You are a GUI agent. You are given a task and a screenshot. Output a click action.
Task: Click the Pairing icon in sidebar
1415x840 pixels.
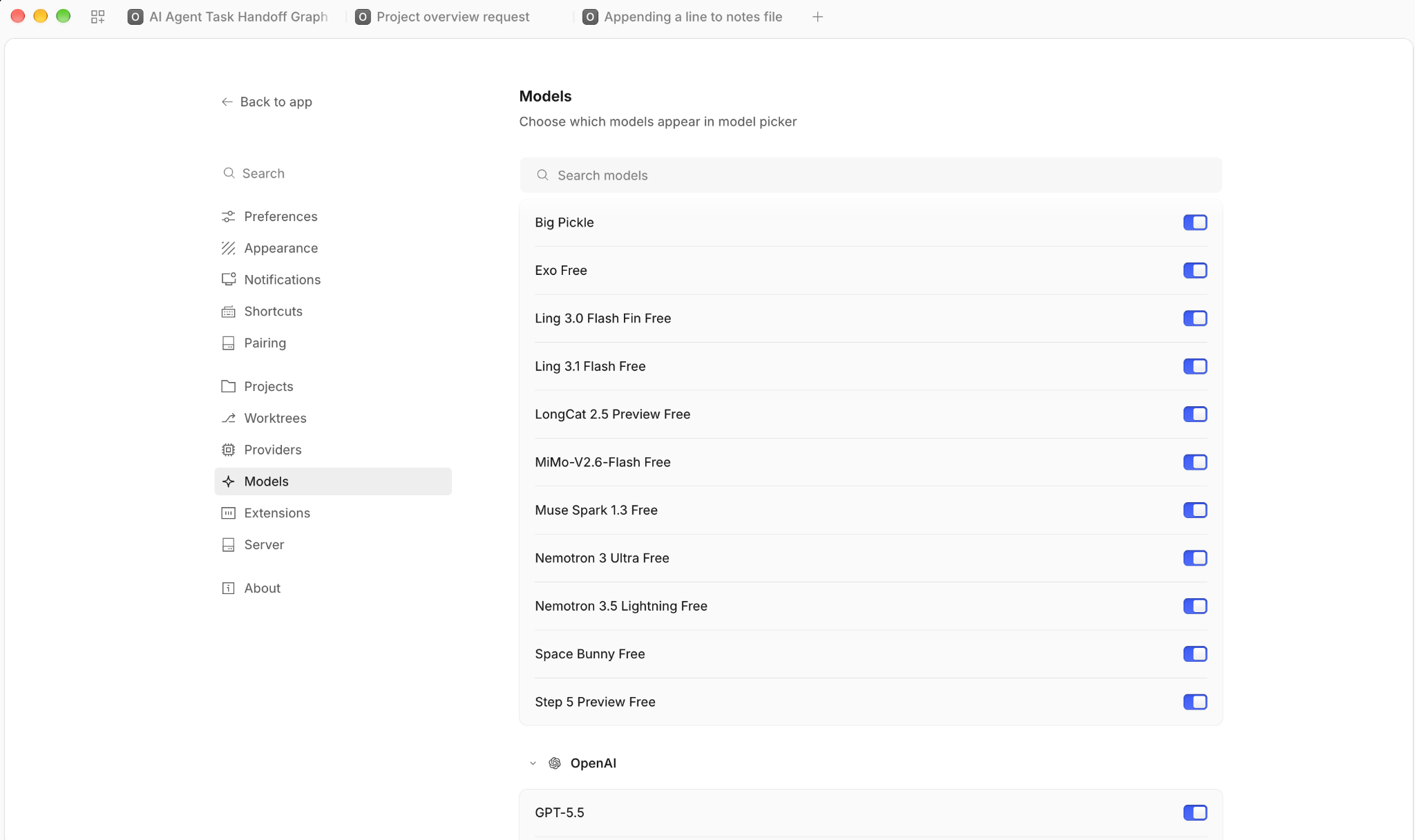coord(228,343)
